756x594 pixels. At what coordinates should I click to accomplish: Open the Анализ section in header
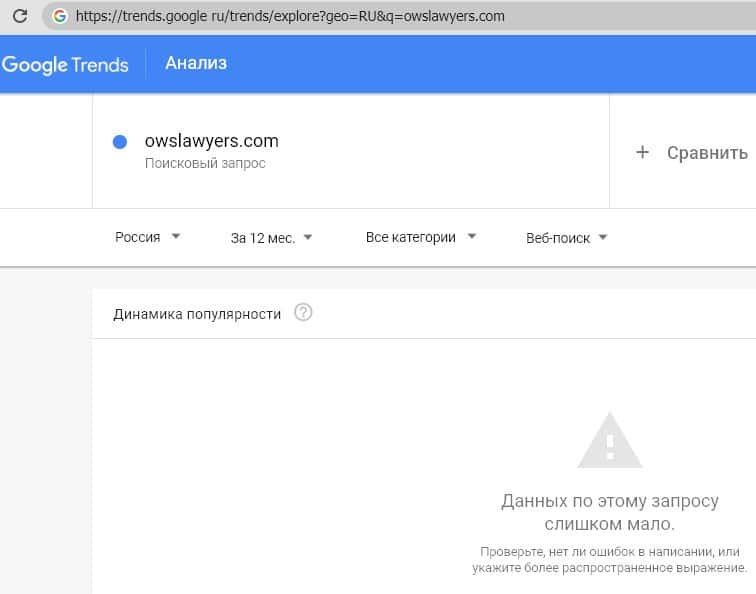[196, 64]
